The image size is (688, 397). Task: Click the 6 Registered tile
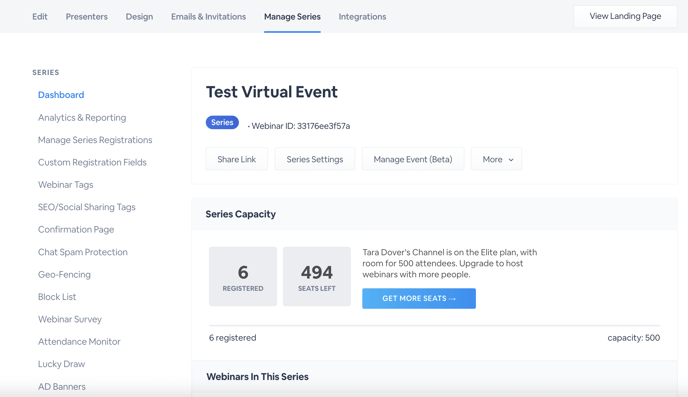tap(243, 276)
